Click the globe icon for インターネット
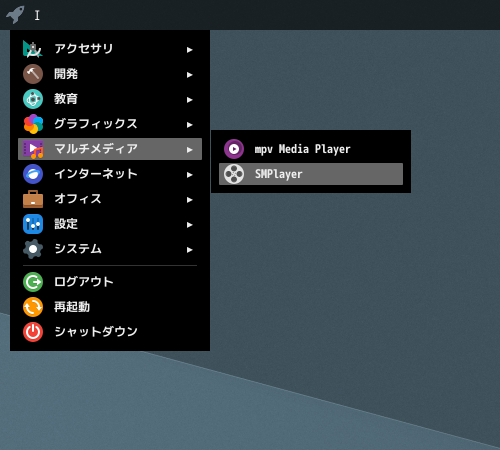This screenshot has width=500, height=450. click(x=33, y=174)
